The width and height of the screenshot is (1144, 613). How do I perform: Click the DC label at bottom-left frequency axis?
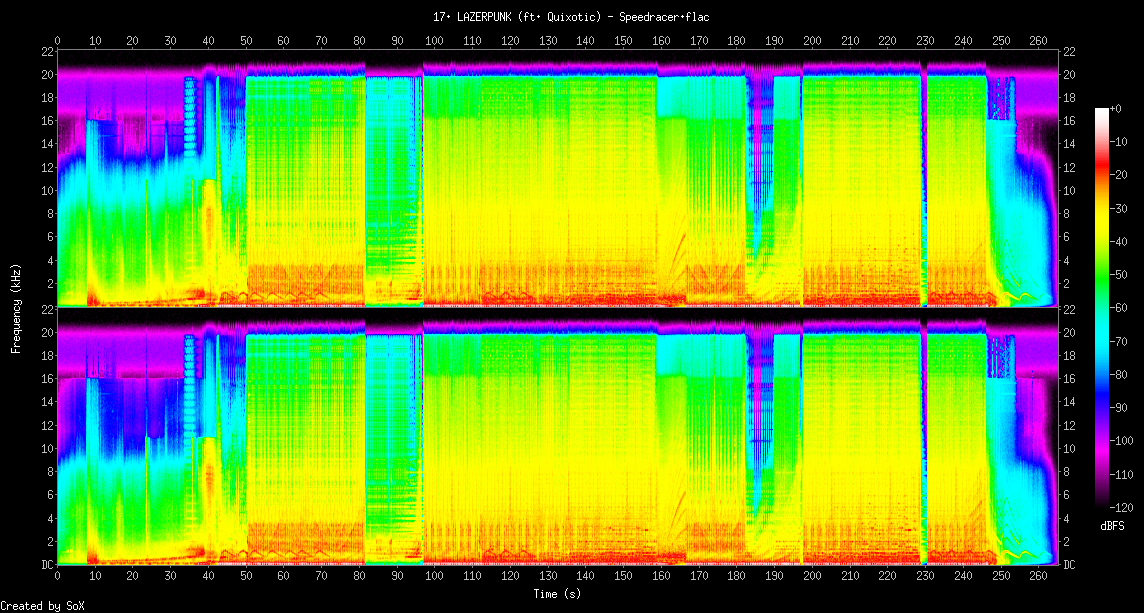pos(46,565)
